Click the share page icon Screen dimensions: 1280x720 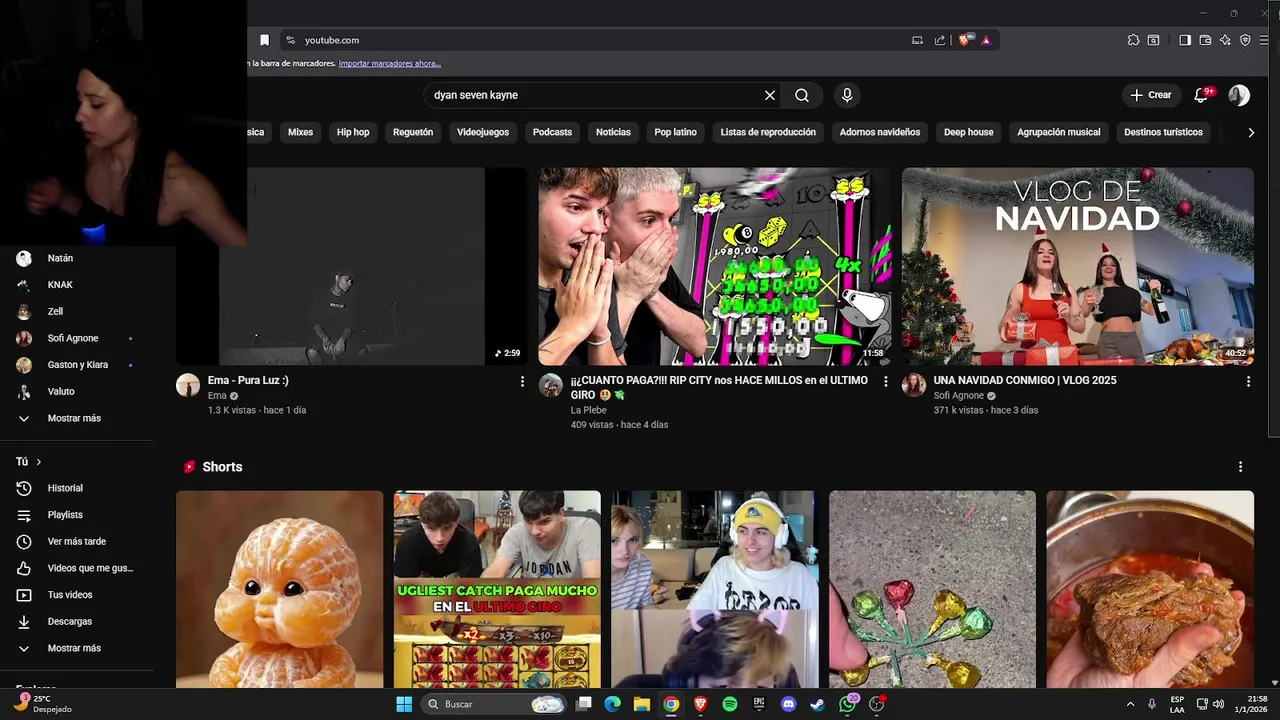pos(940,40)
